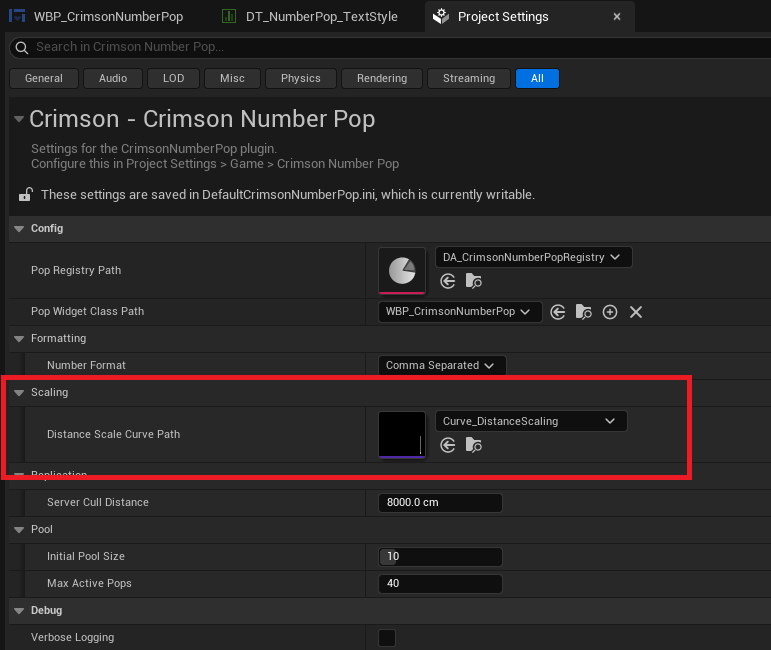Use selected asset for Pop Widget Class Path

pos(558,312)
